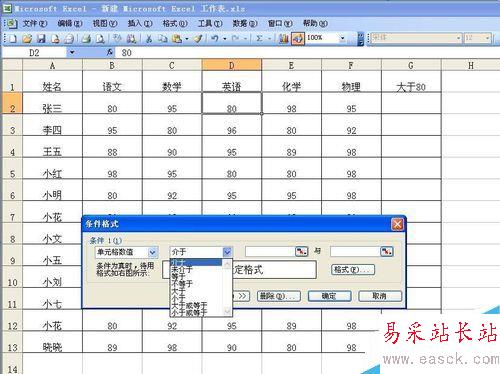The height and width of the screenshot is (374, 500).
Task: Launch the Chart Wizard icon
Action: pos(284,39)
